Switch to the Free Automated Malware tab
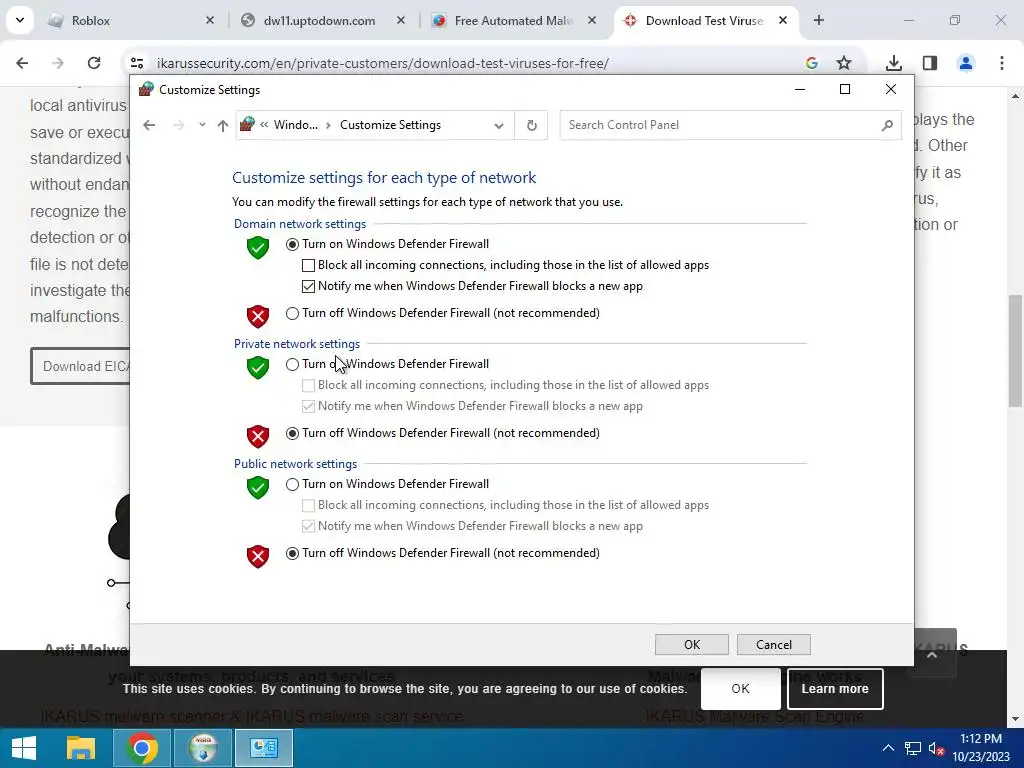 pyautogui.click(x=513, y=21)
